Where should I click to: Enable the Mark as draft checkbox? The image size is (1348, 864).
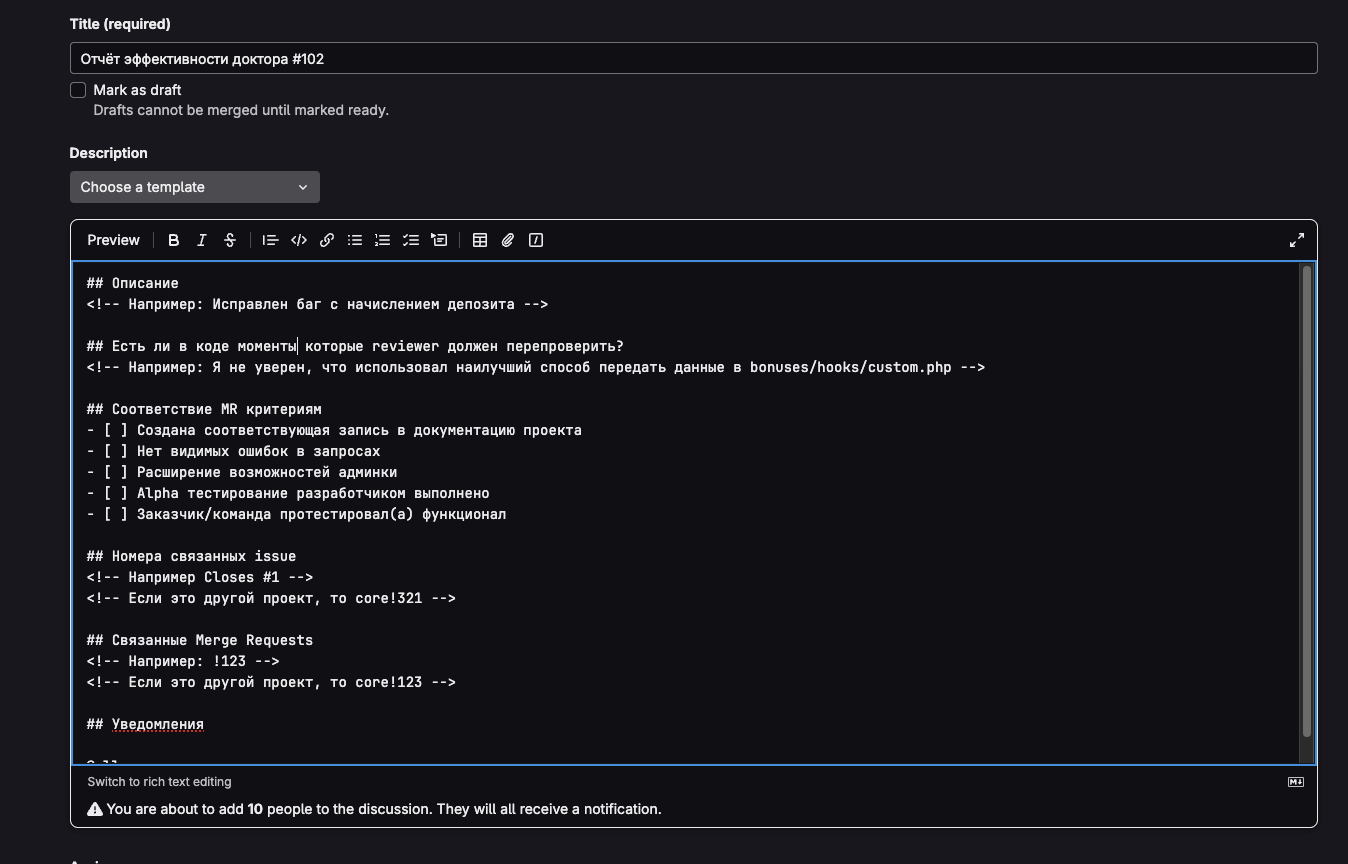click(x=78, y=90)
